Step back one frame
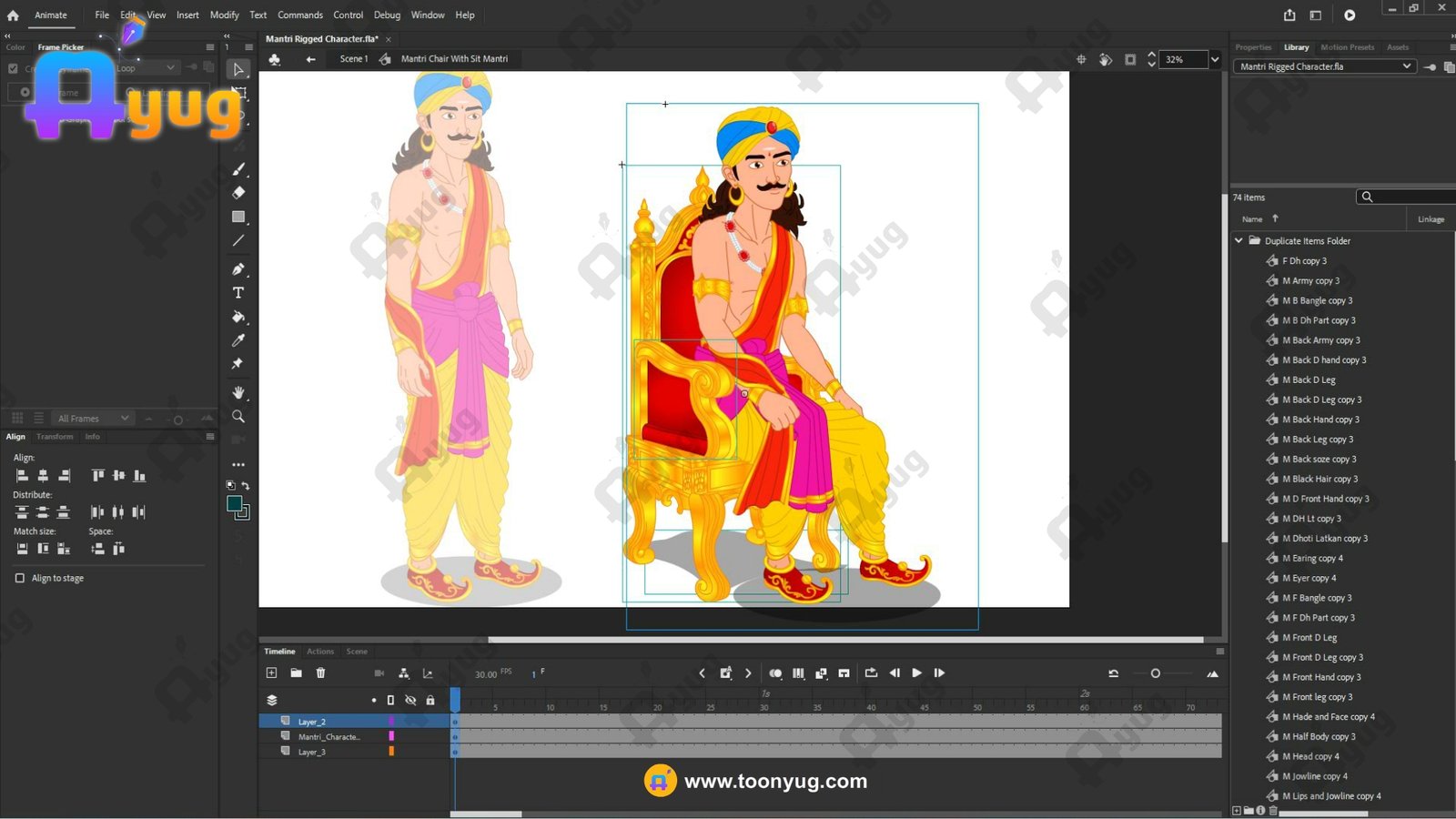The width and height of the screenshot is (1456, 819). (x=895, y=673)
